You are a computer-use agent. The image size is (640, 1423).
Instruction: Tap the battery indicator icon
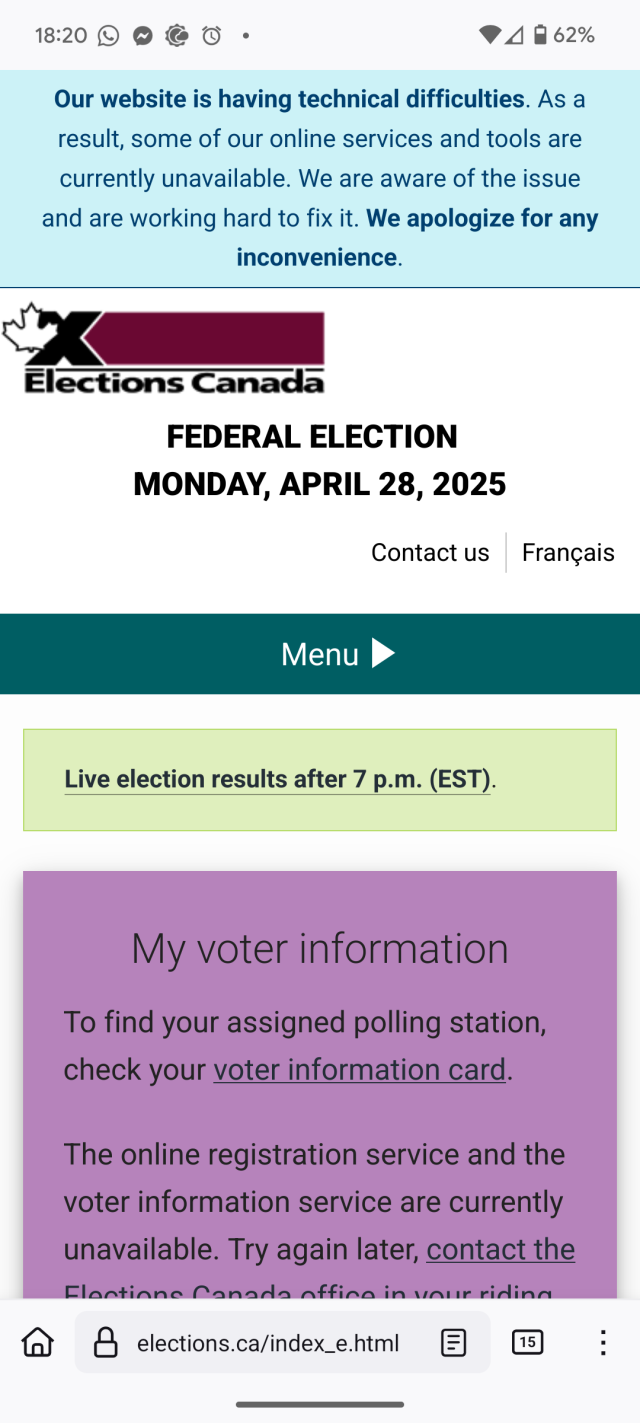click(540, 36)
